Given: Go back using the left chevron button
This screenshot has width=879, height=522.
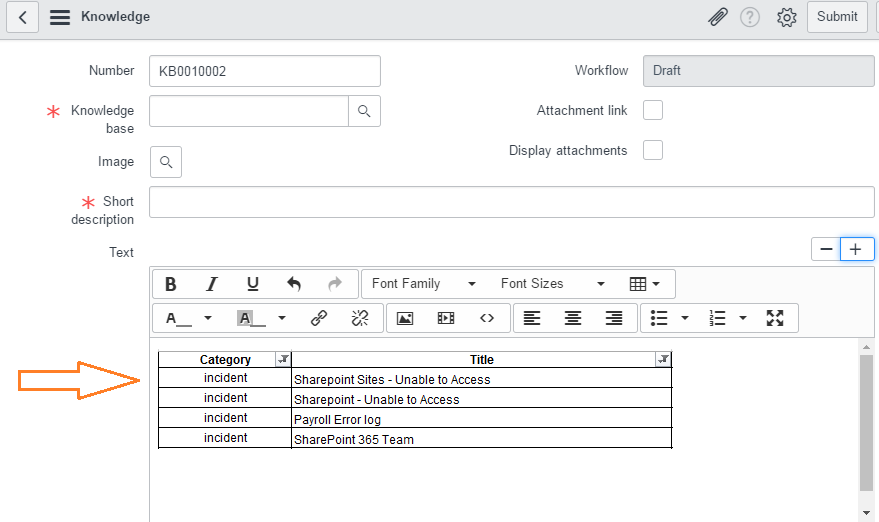Looking at the screenshot, I should click(x=23, y=17).
